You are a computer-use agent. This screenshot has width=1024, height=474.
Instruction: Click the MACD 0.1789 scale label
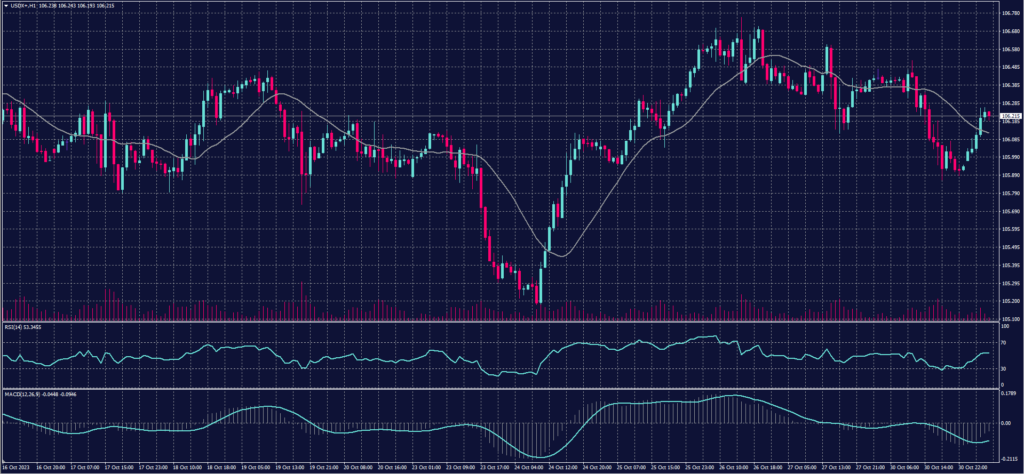(1008, 396)
